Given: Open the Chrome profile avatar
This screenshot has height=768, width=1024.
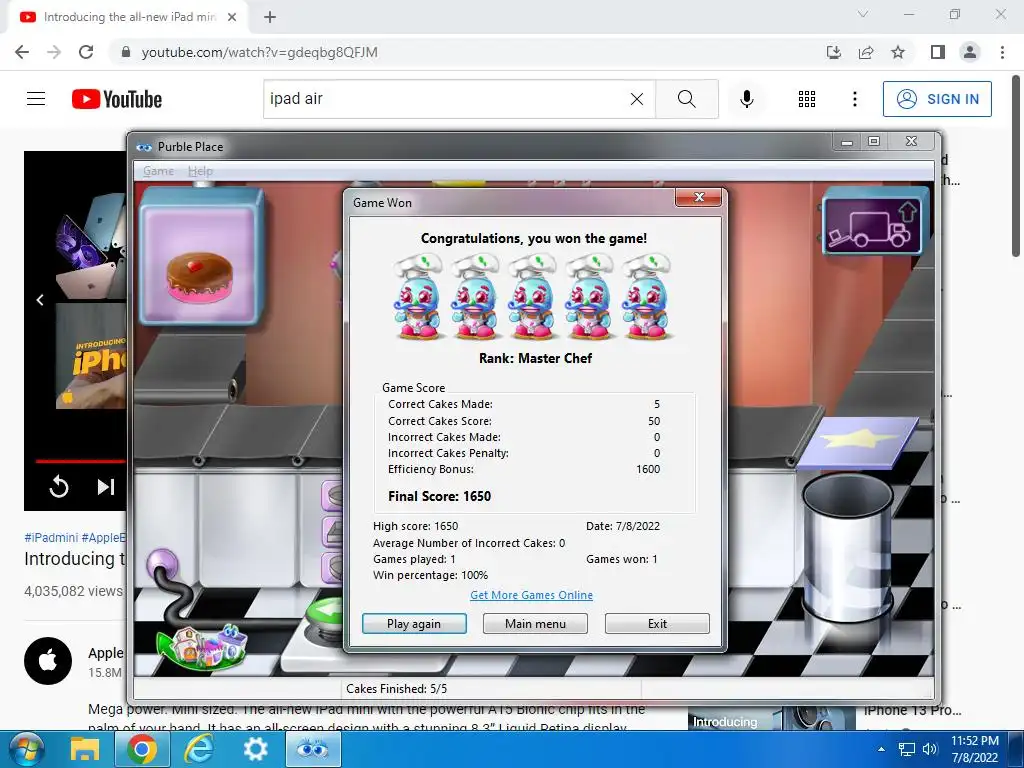Looking at the screenshot, I should (970, 52).
